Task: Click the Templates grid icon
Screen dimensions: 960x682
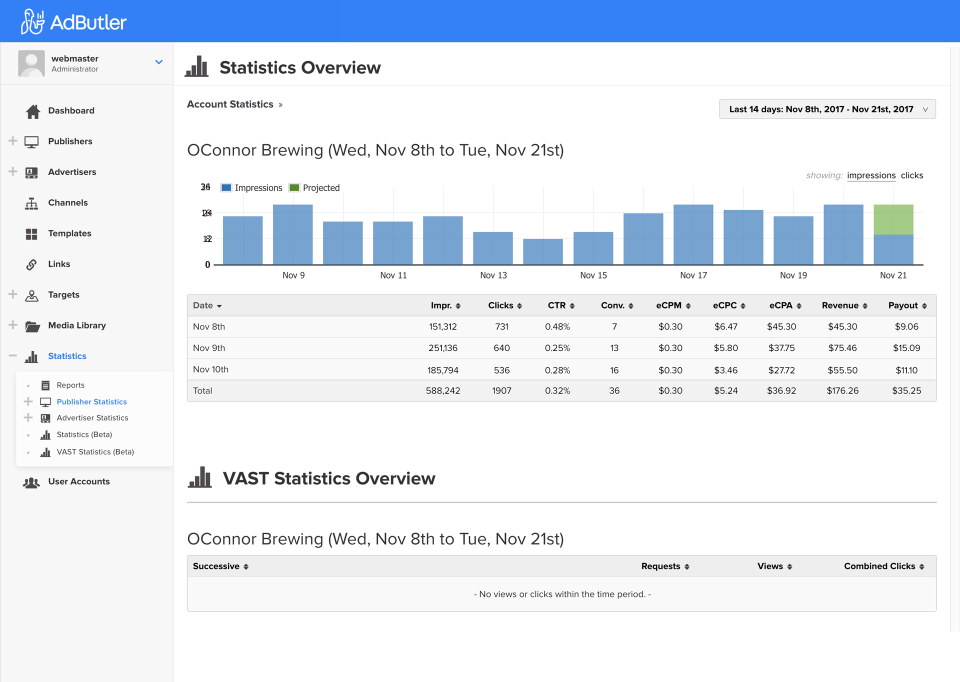Action: pyautogui.click(x=32, y=234)
